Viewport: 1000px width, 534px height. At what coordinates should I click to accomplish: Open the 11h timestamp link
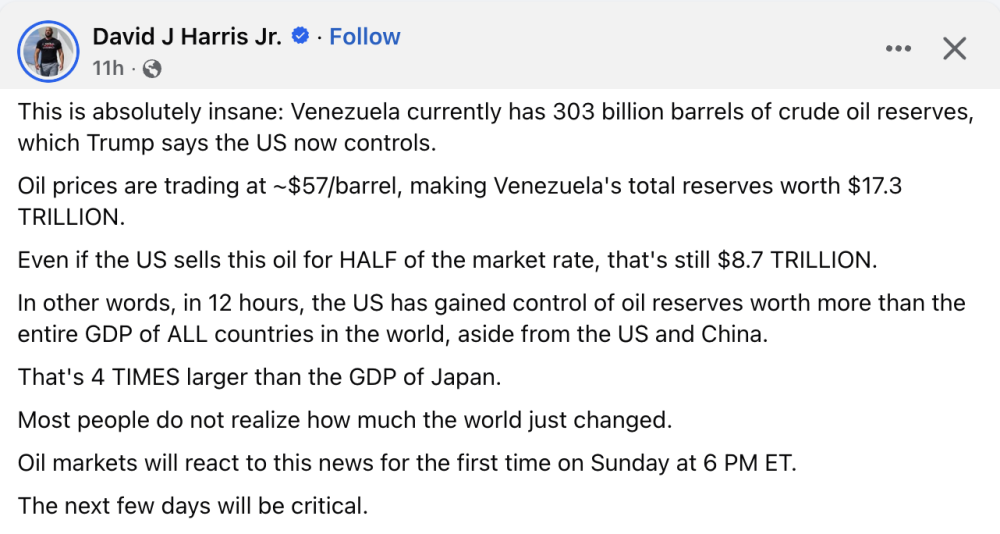coord(108,69)
